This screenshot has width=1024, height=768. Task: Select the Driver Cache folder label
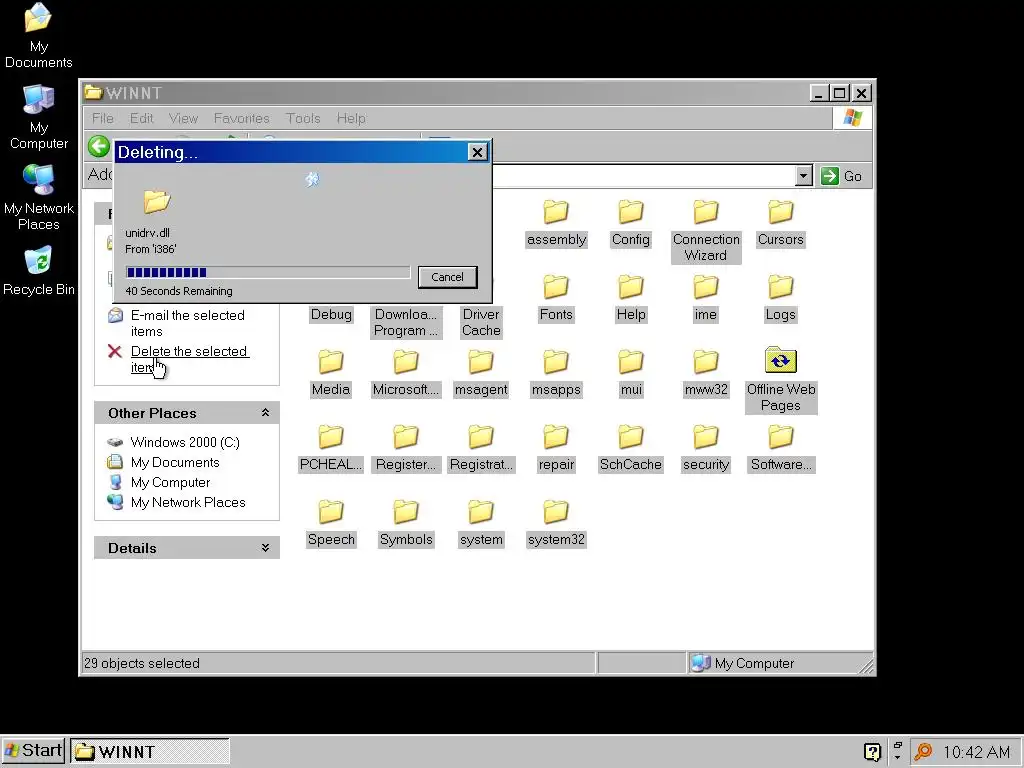click(x=481, y=322)
